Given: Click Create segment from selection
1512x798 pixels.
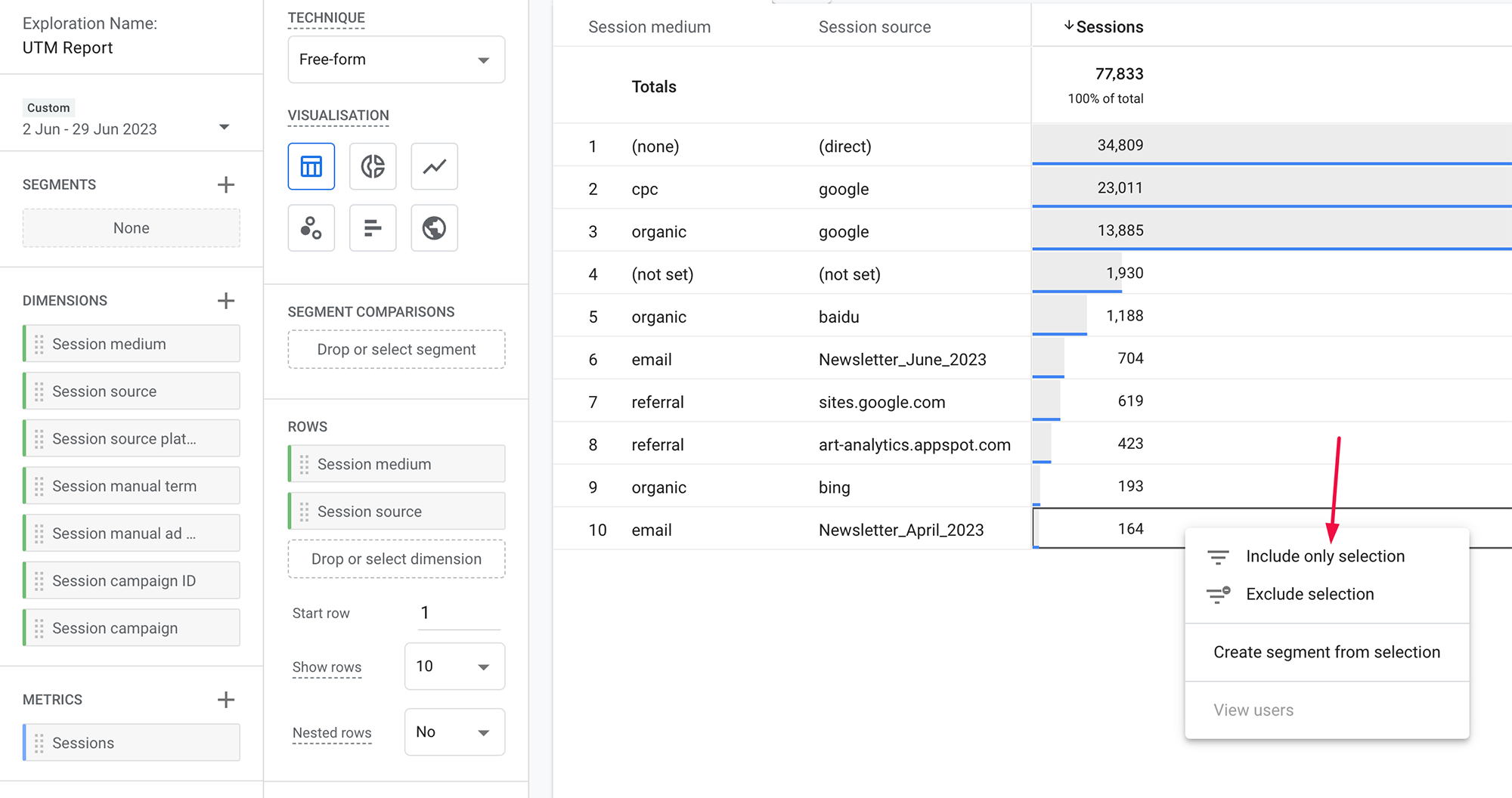Looking at the screenshot, I should pyautogui.click(x=1327, y=651).
